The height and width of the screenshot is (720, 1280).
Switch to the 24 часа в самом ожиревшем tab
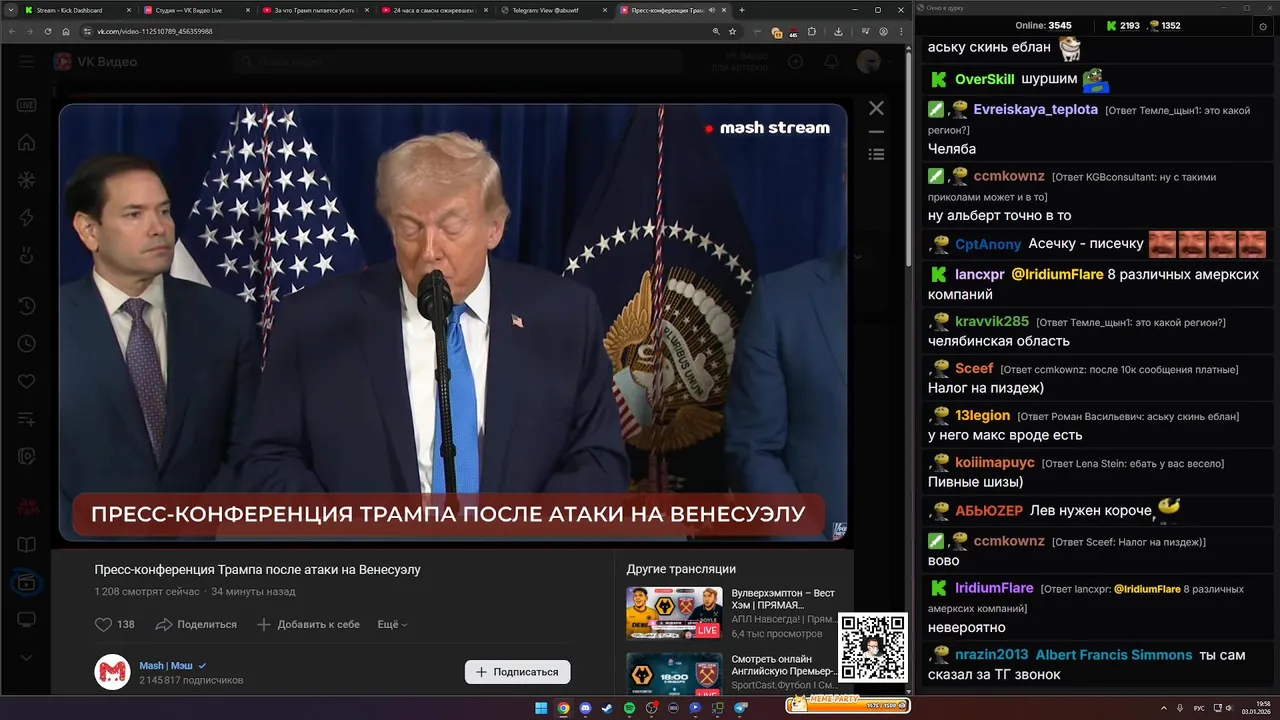pos(433,10)
